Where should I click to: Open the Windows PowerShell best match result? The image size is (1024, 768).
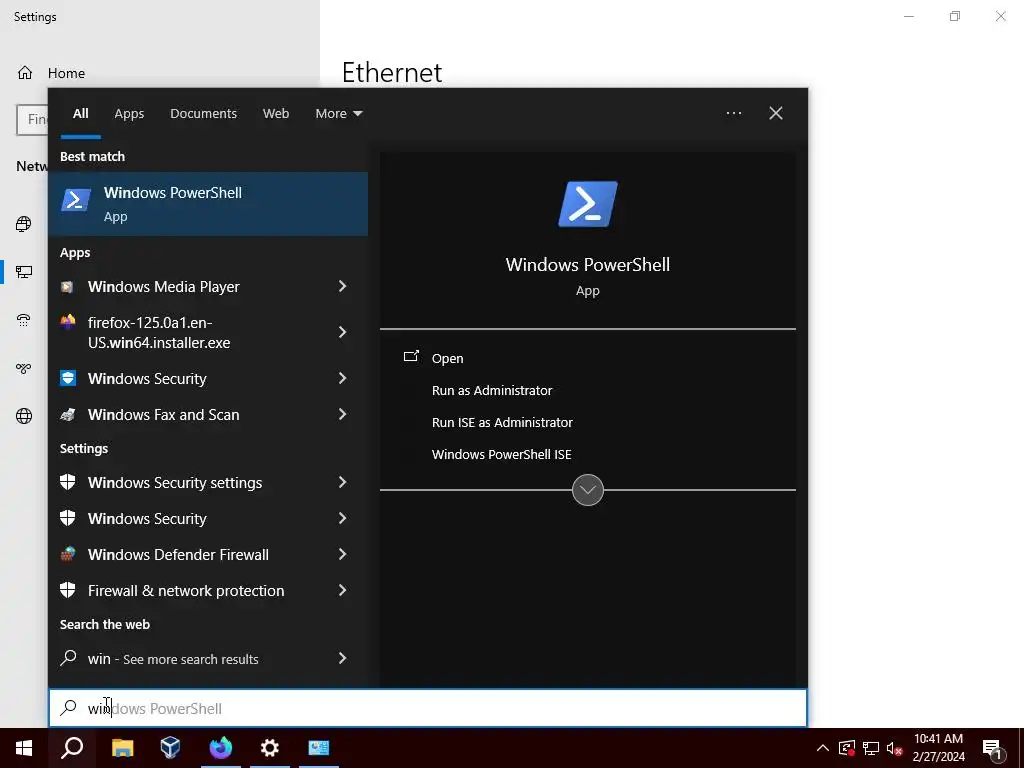point(208,204)
